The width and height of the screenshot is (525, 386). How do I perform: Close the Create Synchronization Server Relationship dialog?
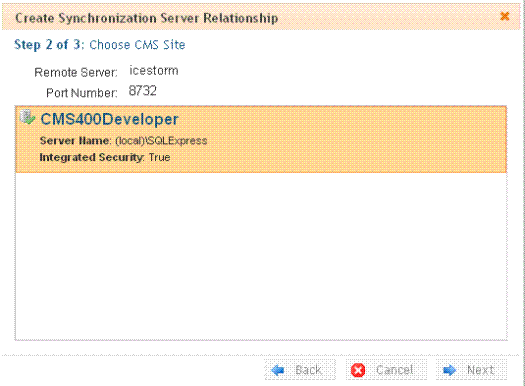tap(505, 16)
